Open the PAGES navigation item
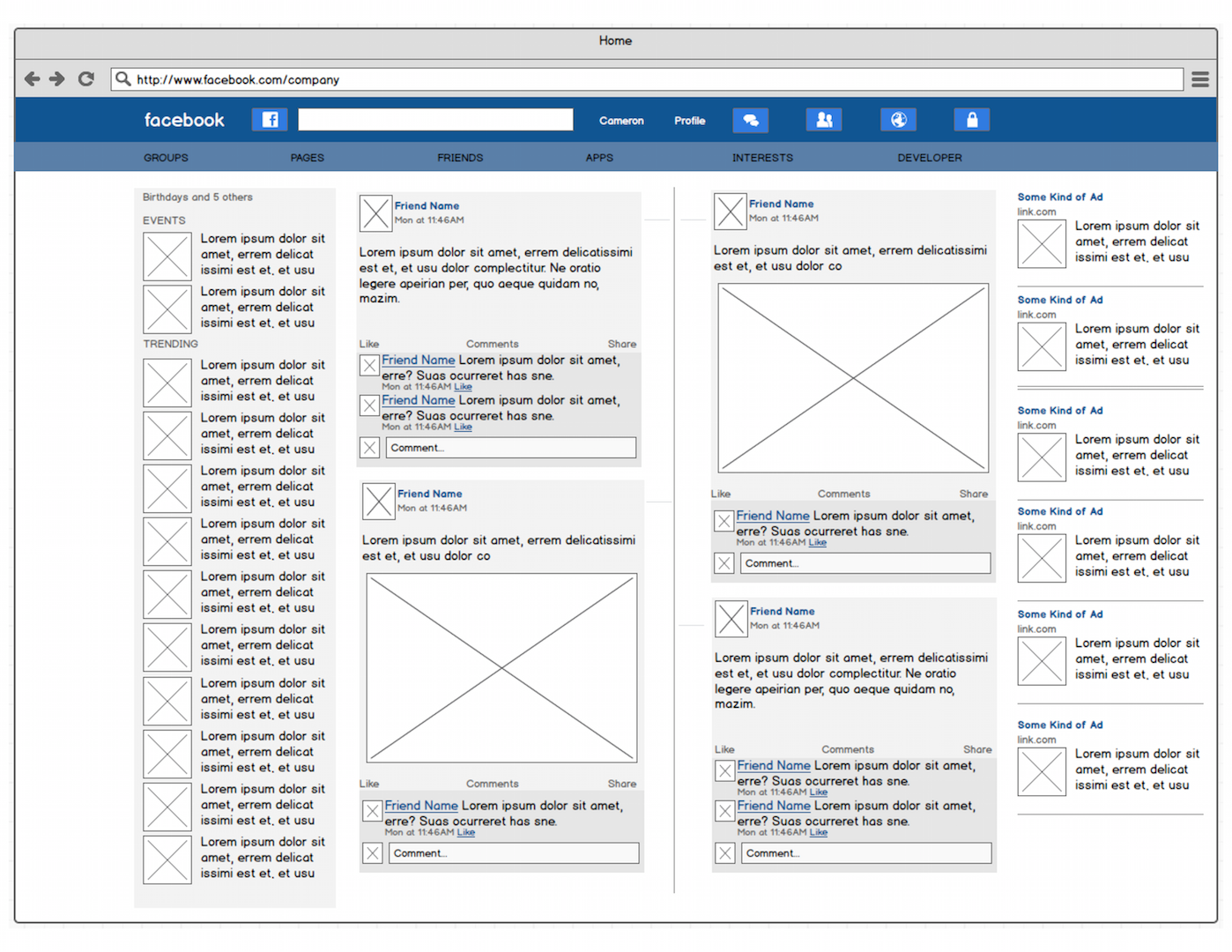 tap(308, 158)
